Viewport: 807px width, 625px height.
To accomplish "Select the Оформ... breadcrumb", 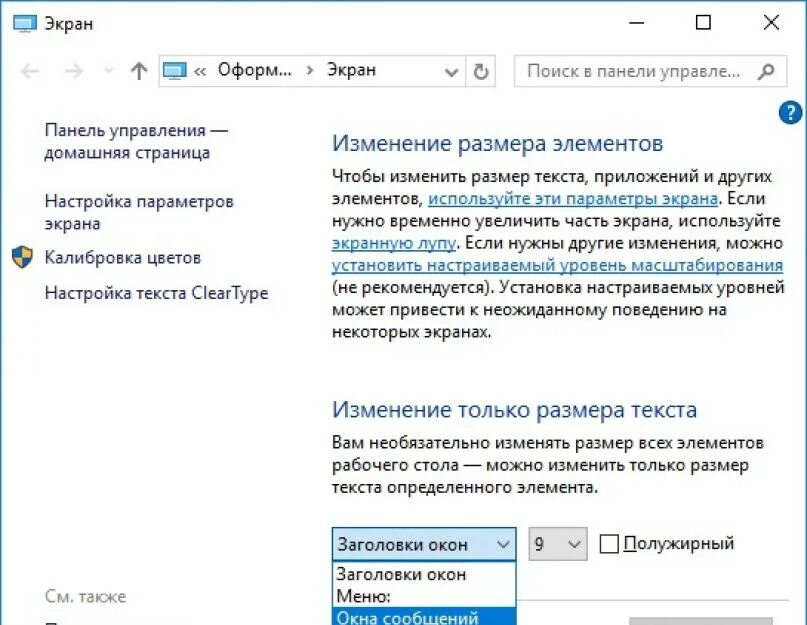I will (254, 70).
